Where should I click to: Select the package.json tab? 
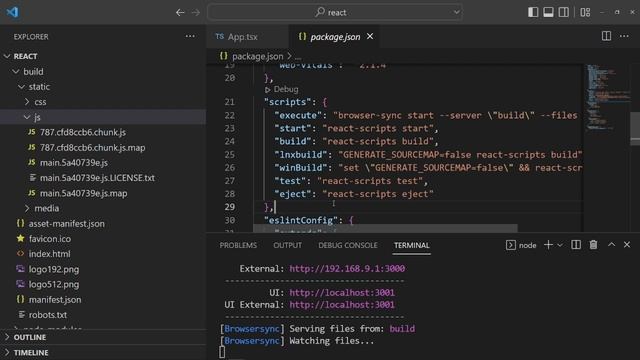[x=335, y=37]
